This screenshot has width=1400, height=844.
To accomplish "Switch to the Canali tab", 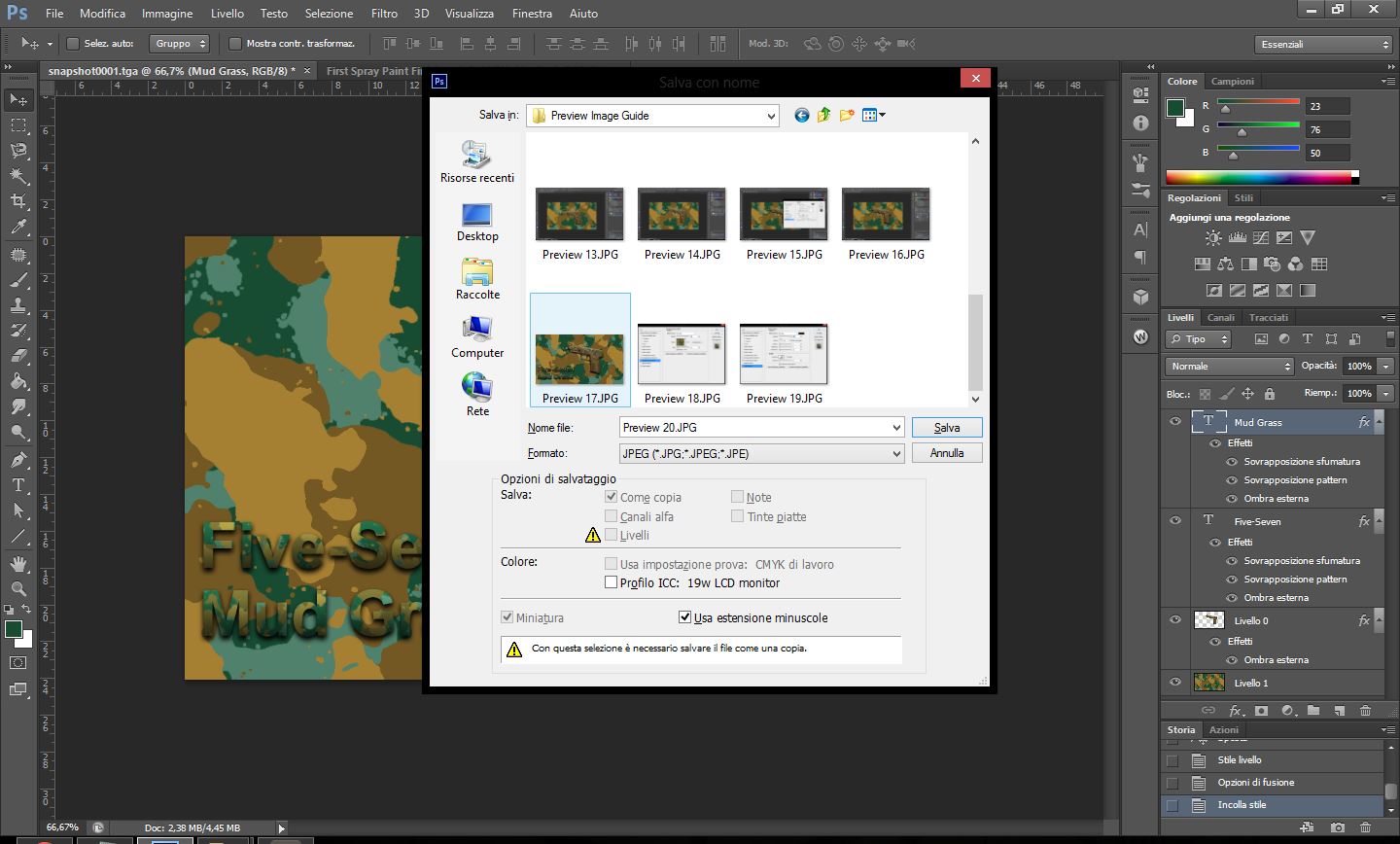I will pyautogui.click(x=1220, y=318).
